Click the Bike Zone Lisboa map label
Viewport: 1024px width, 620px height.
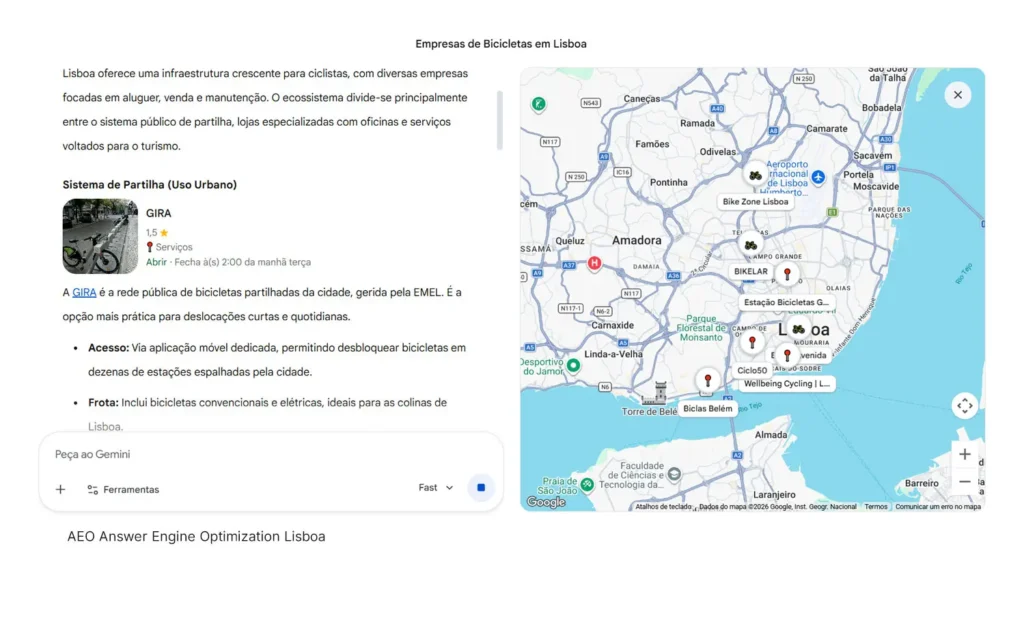point(755,202)
